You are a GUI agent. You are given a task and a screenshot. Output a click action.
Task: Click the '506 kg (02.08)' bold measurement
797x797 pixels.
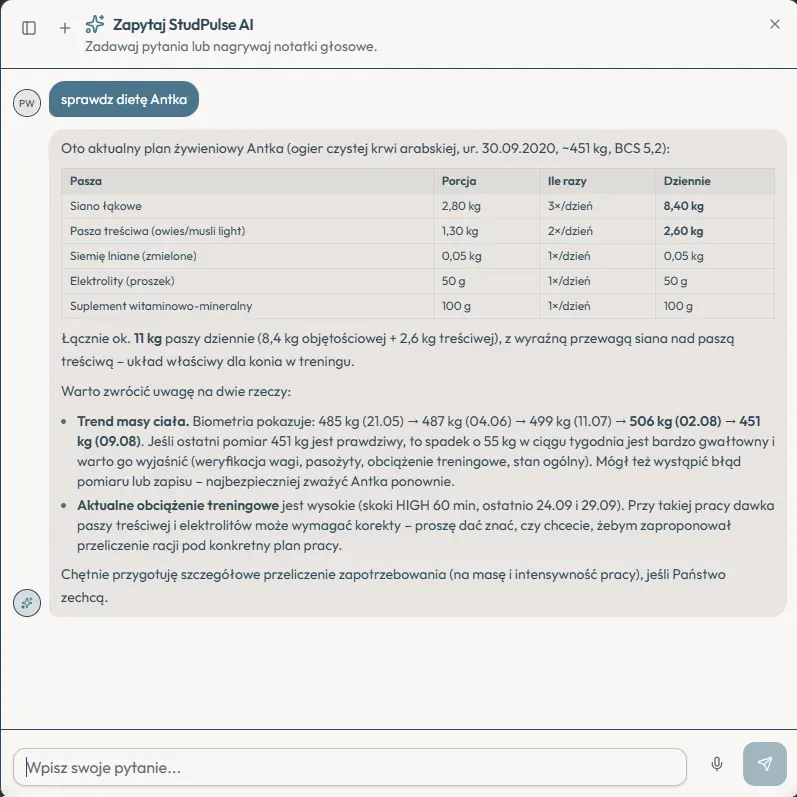click(675, 421)
